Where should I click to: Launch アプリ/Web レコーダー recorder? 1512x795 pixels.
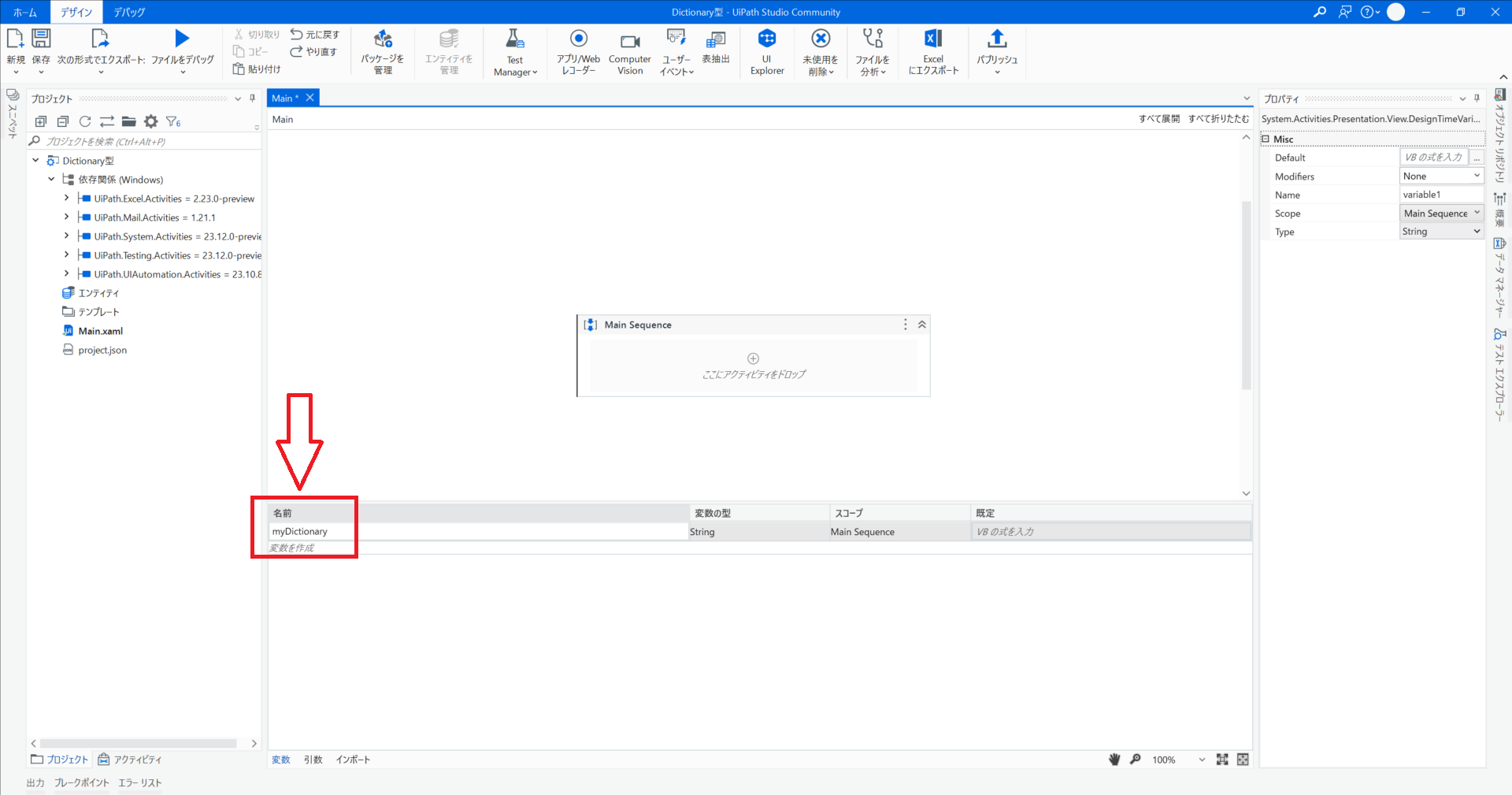click(x=578, y=51)
